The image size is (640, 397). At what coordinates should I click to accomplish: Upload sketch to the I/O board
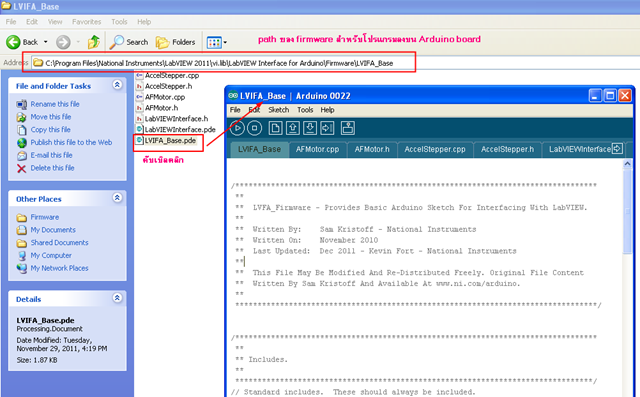click(327, 128)
